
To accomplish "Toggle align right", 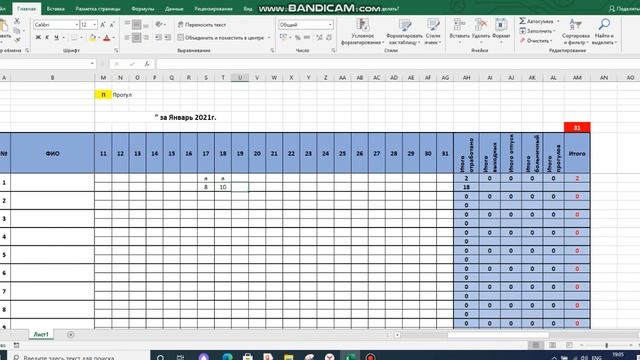I will pyautogui.click(x=146, y=38).
